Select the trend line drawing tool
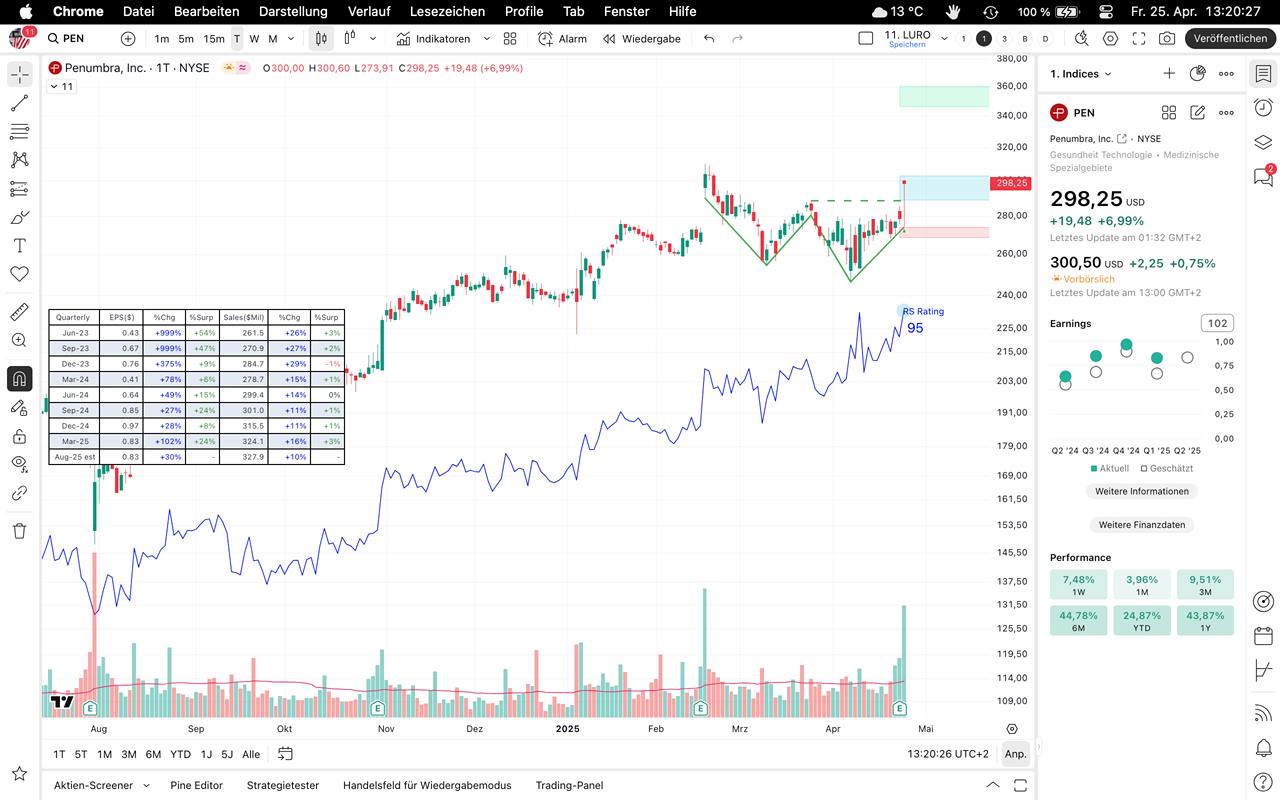The width and height of the screenshot is (1280, 800). pos(19,103)
